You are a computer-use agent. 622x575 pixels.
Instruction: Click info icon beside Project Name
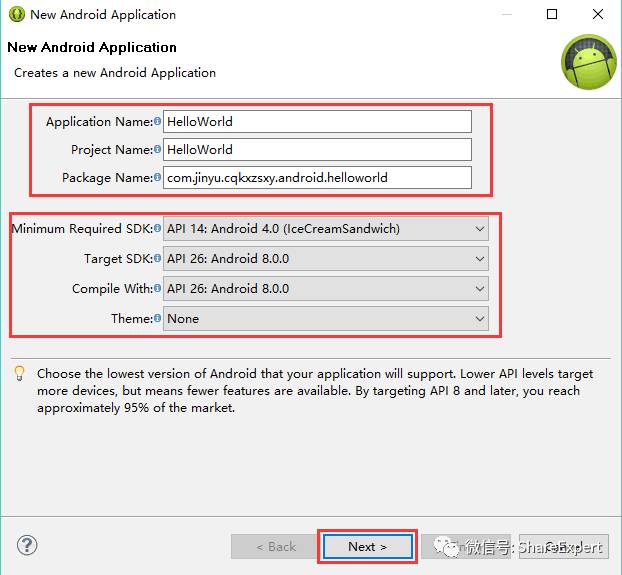[x=157, y=149]
